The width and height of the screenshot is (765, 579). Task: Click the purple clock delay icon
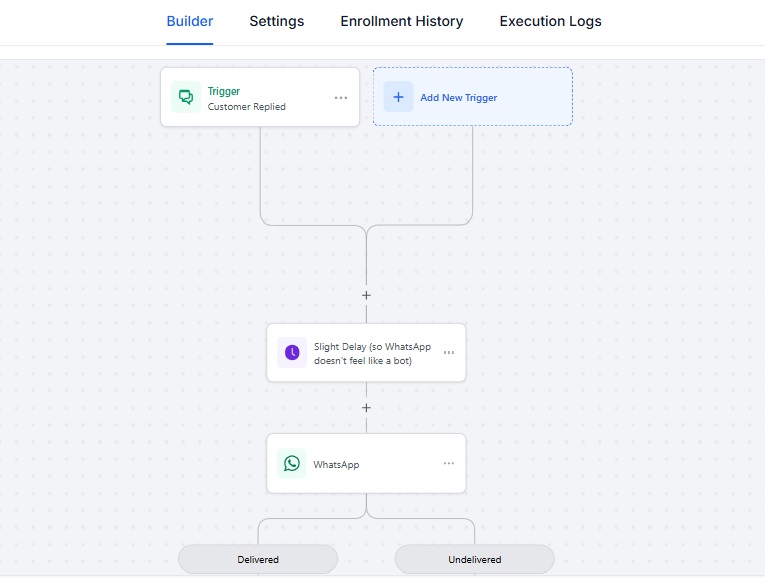[292, 352]
